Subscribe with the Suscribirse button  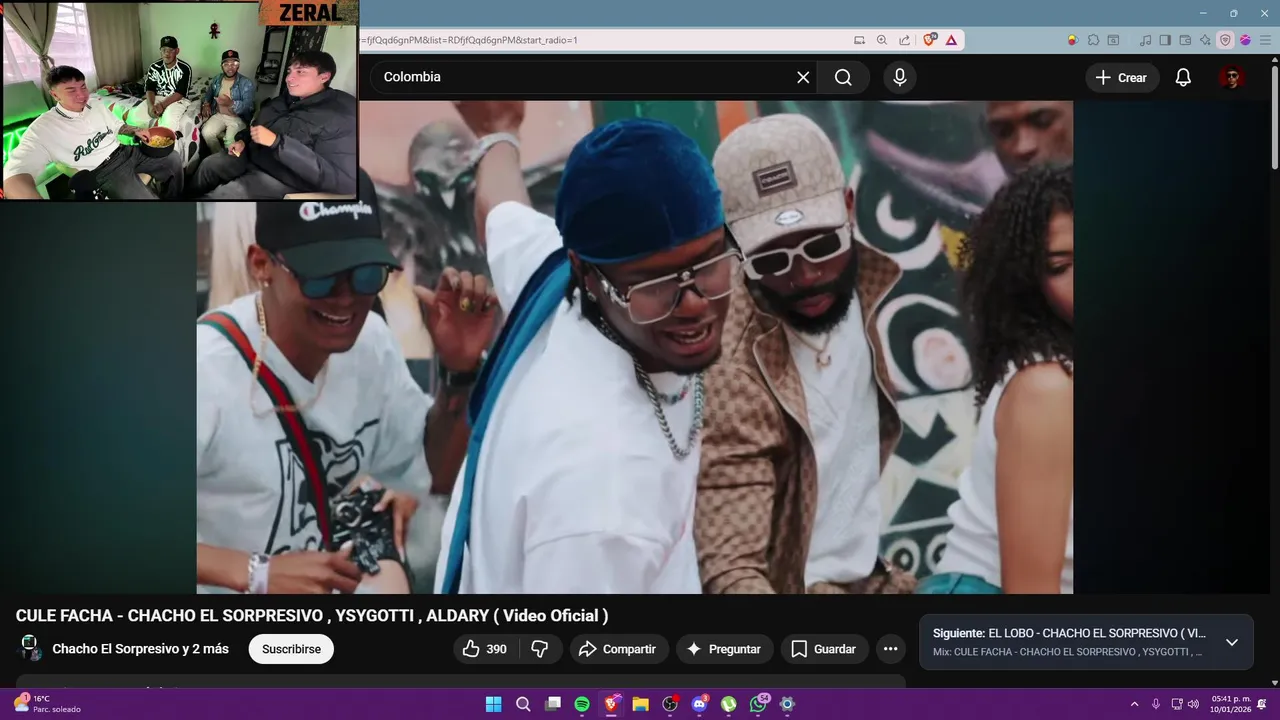click(x=291, y=649)
